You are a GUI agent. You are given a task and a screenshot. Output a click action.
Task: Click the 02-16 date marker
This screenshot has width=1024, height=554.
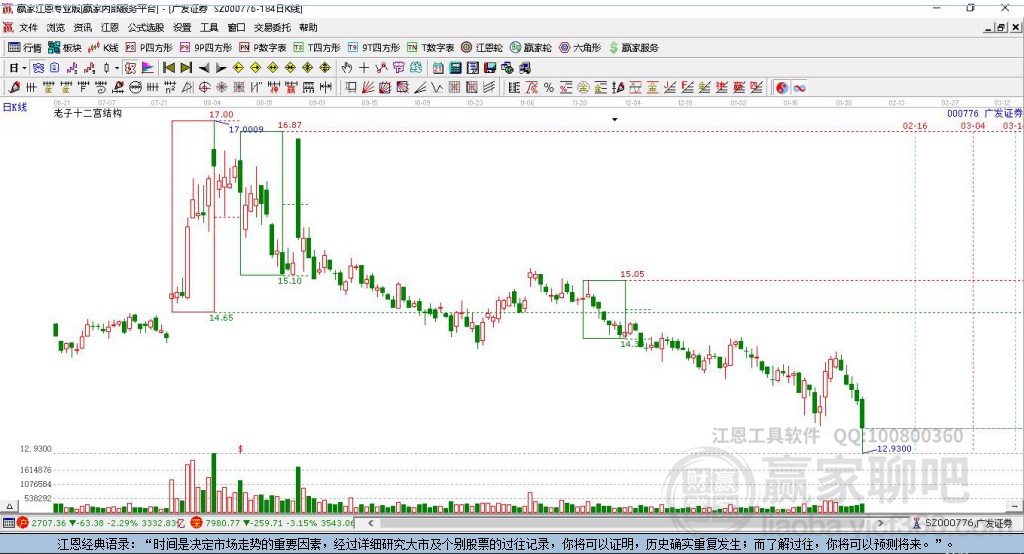coord(915,125)
